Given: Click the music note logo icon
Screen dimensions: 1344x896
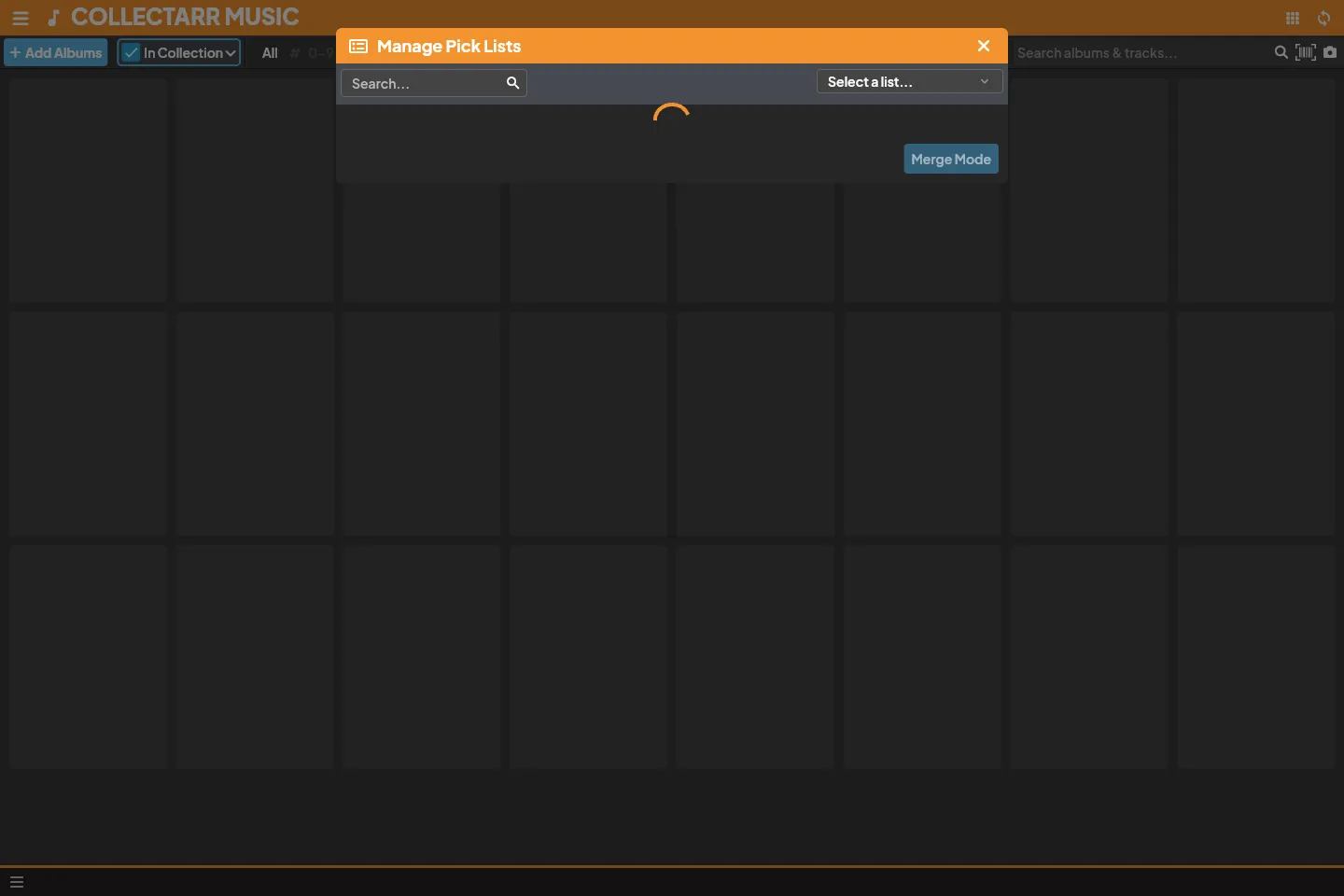Looking at the screenshot, I should [x=54, y=18].
